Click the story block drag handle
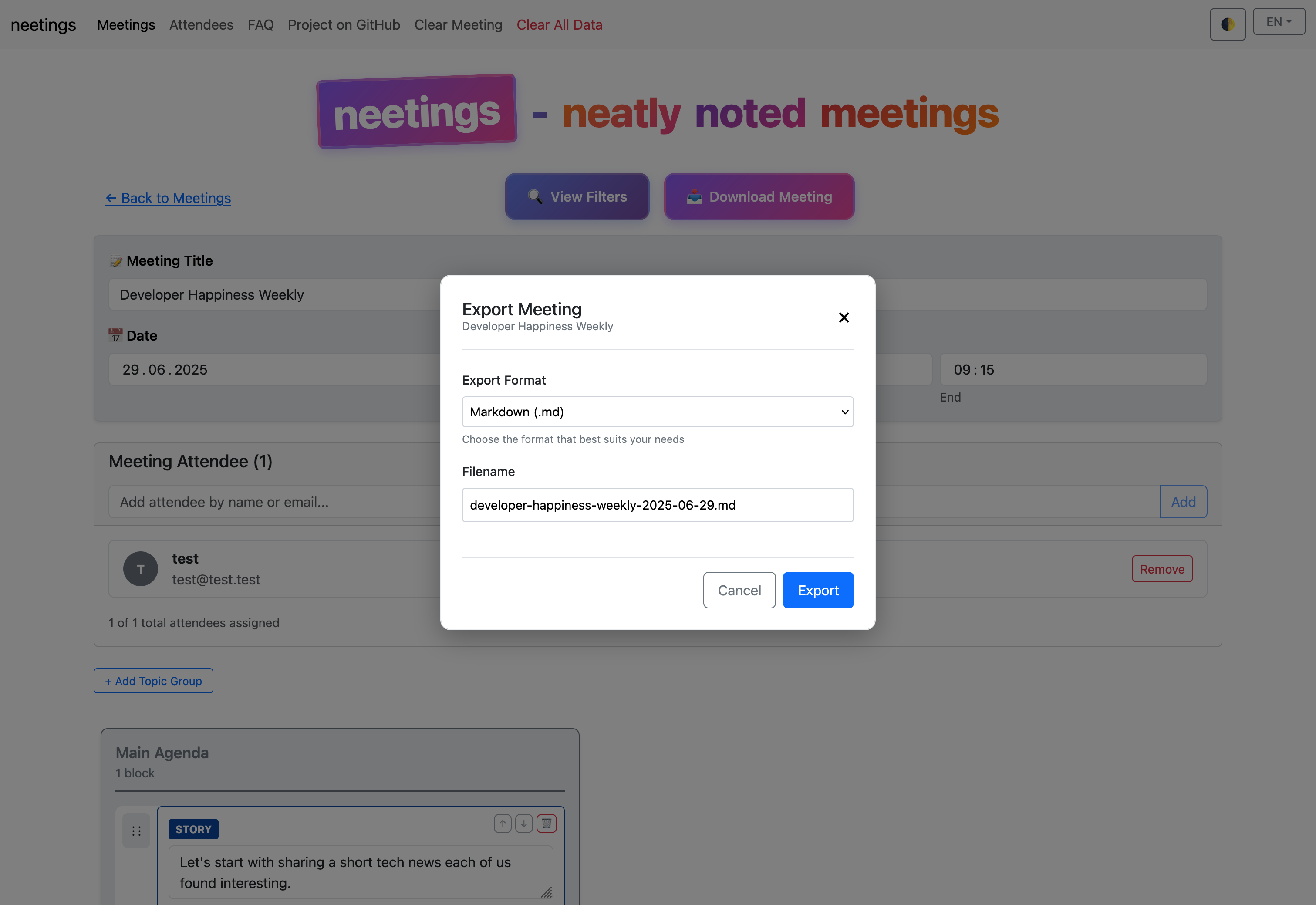1316x905 pixels. tap(137, 831)
